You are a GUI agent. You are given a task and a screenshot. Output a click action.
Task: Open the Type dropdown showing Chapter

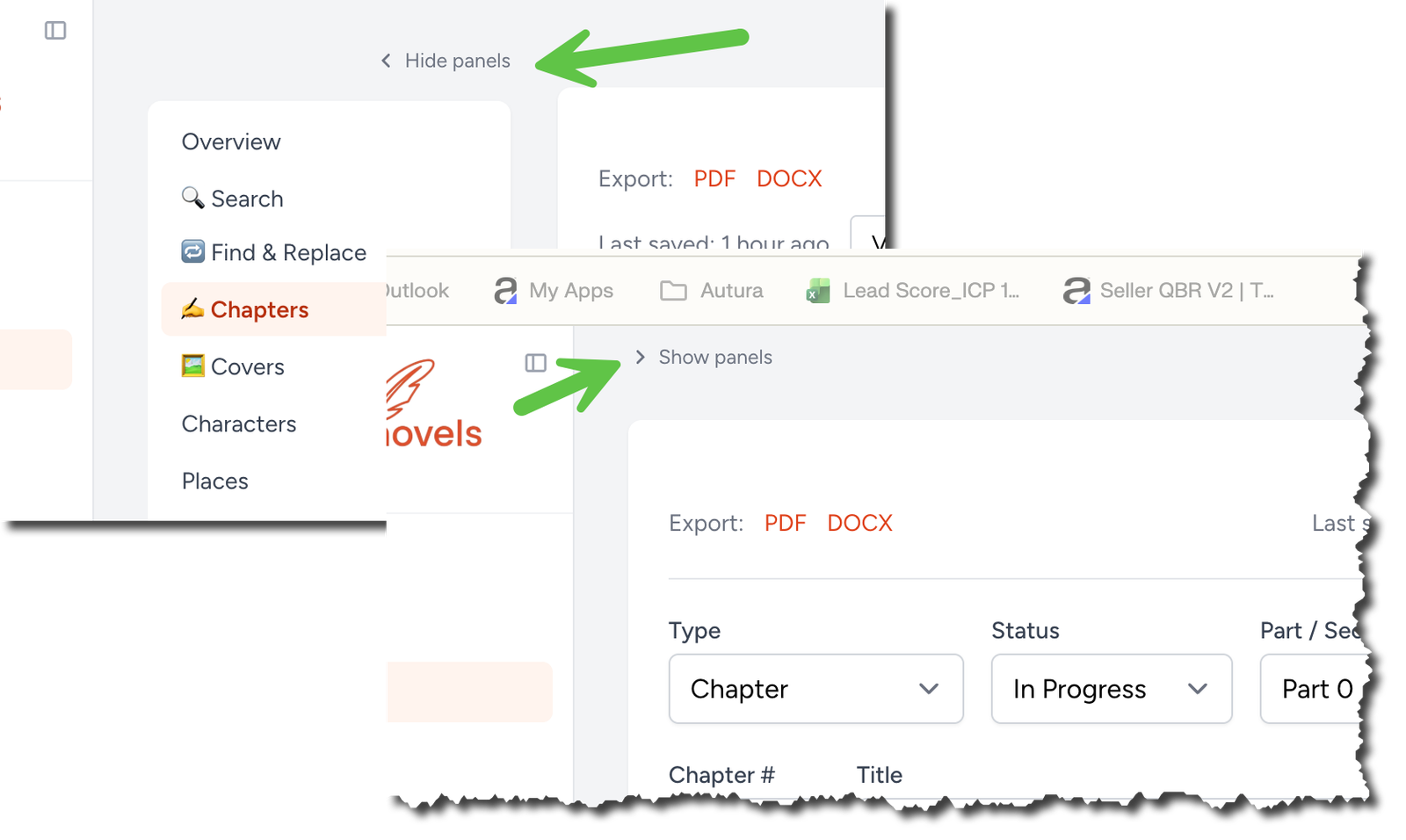(815, 689)
